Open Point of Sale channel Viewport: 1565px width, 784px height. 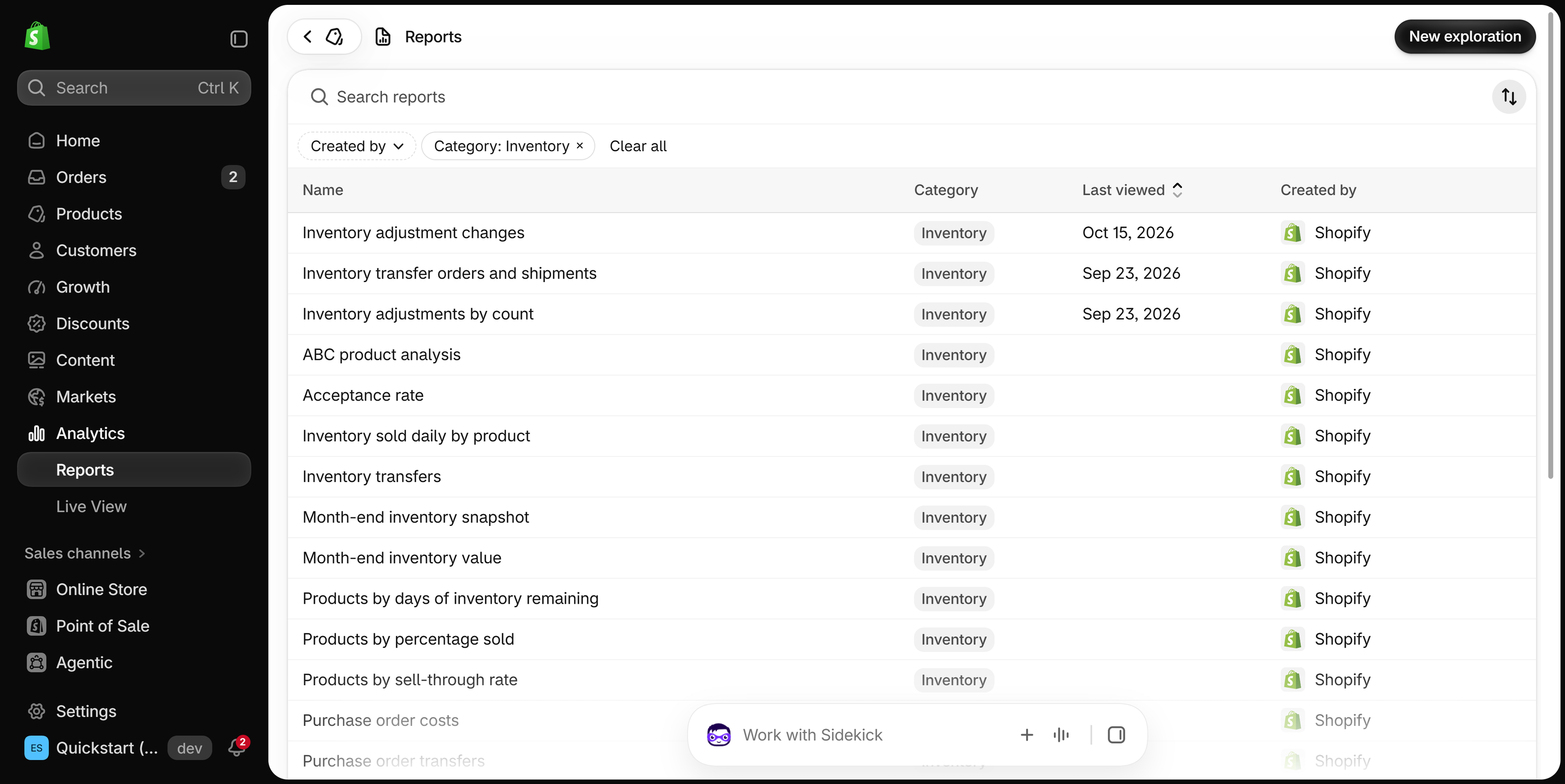(134, 626)
